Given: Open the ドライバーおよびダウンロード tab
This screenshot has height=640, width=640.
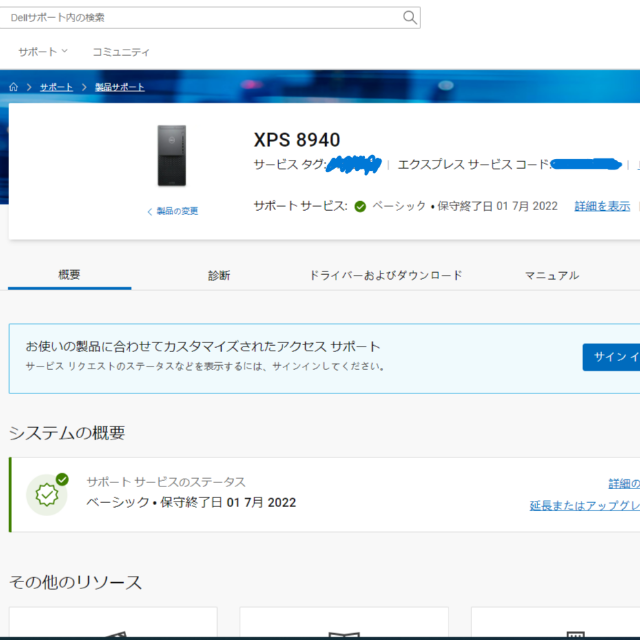Looking at the screenshot, I should click(x=386, y=276).
